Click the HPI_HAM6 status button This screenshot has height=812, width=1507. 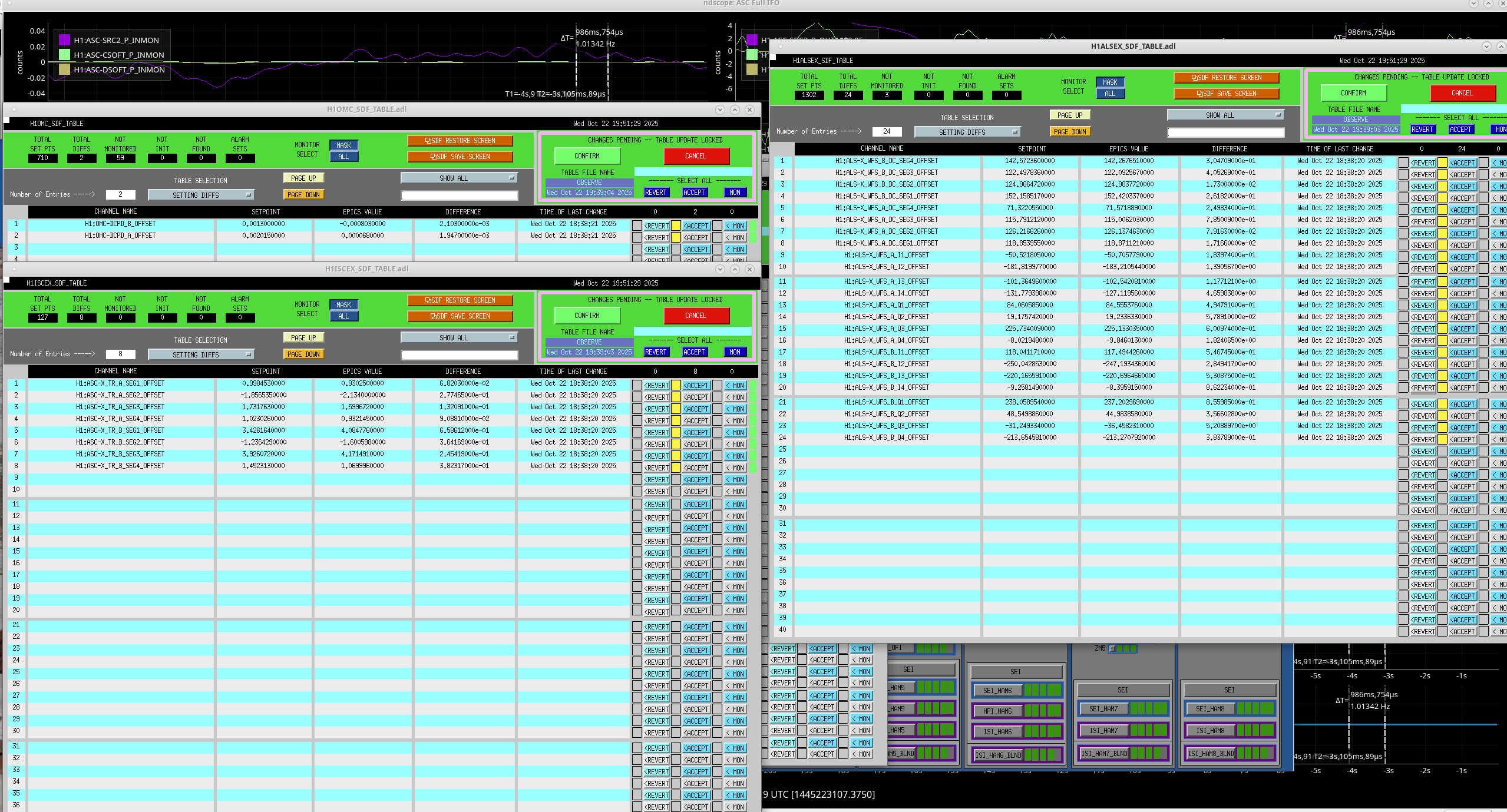coord(997,711)
